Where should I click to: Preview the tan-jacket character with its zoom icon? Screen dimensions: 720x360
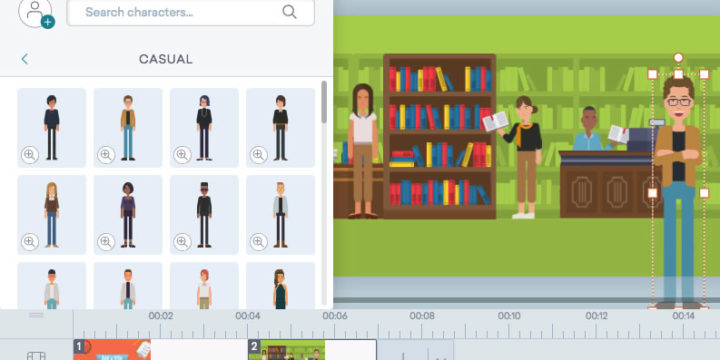click(x=106, y=155)
